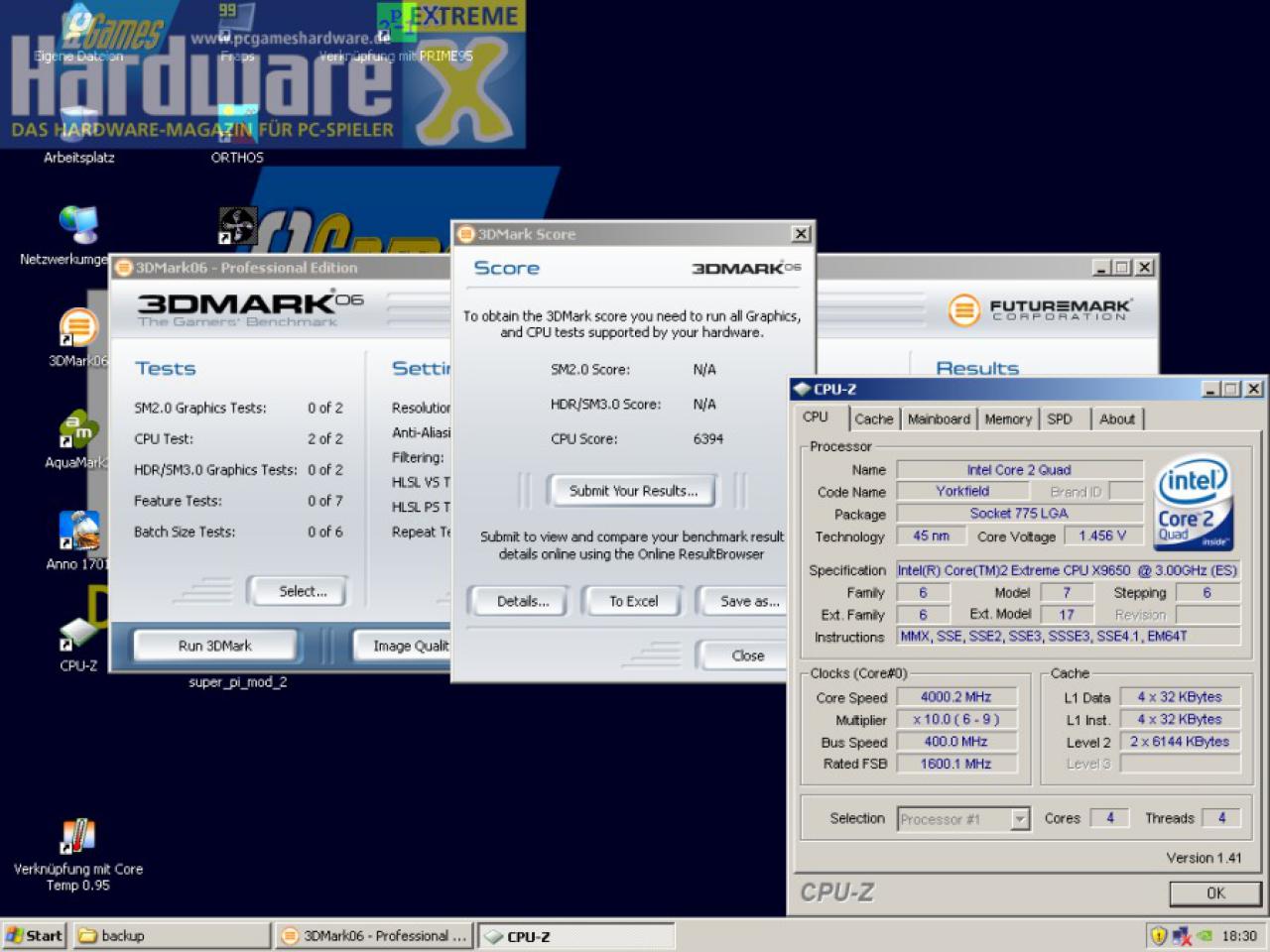
Task: Switch to the SPD tab in CPU-Z
Action: [x=1060, y=418]
